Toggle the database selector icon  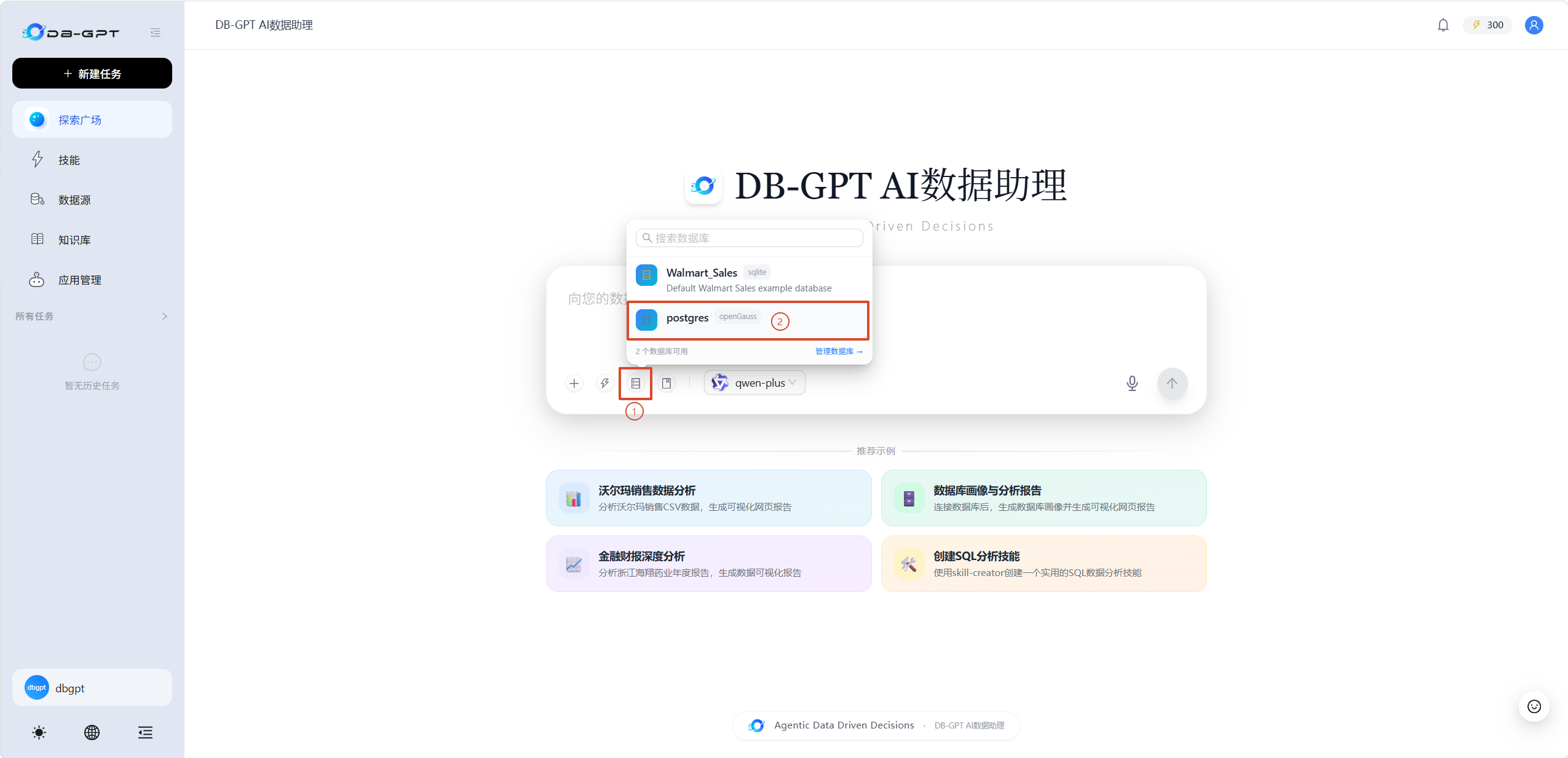coord(635,383)
